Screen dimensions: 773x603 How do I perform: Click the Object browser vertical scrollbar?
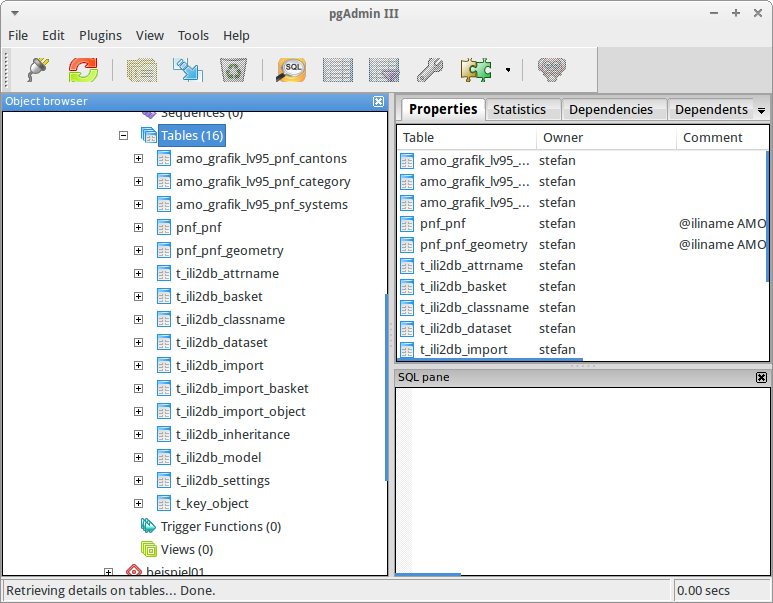386,387
